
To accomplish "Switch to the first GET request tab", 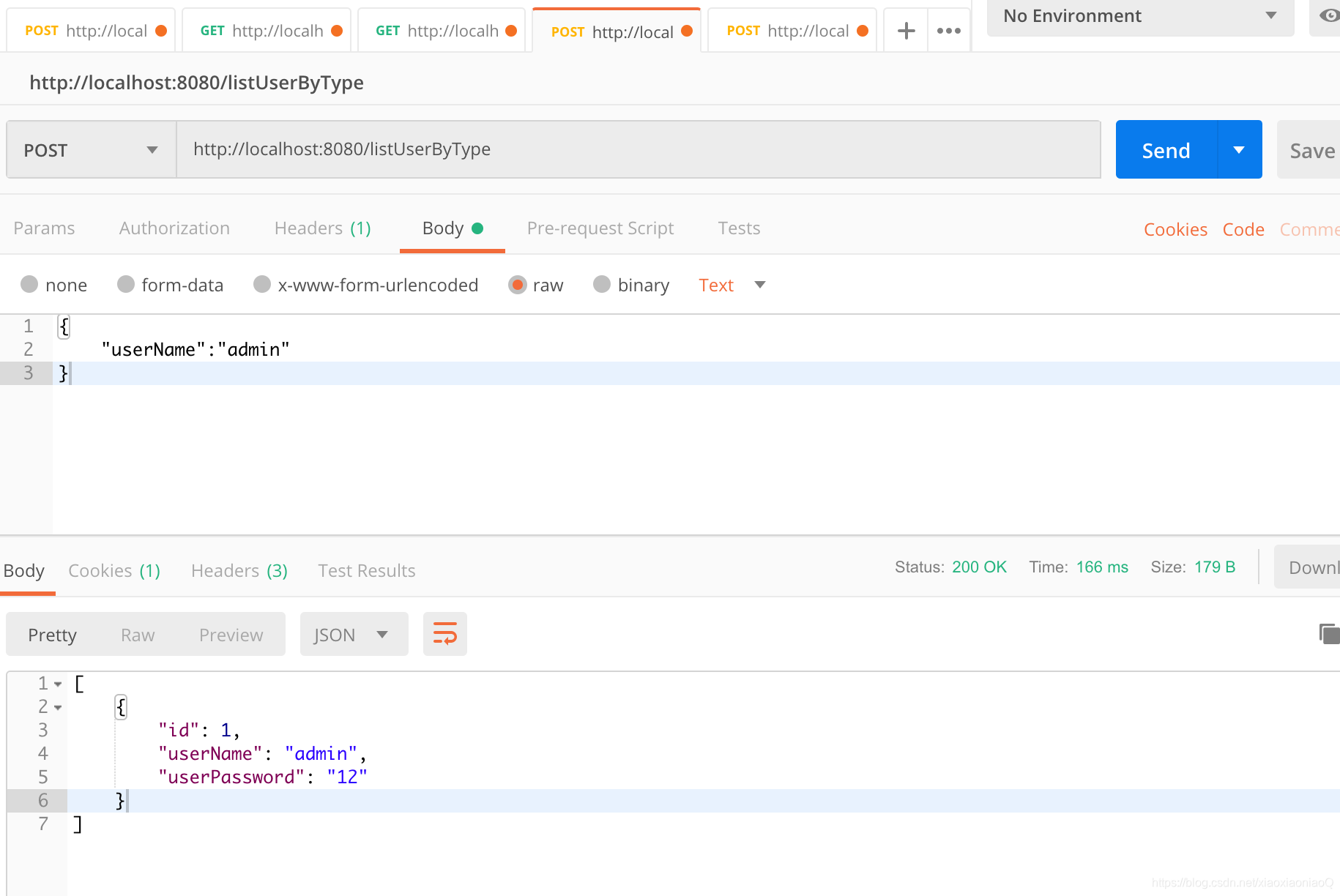I will click(x=267, y=31).
